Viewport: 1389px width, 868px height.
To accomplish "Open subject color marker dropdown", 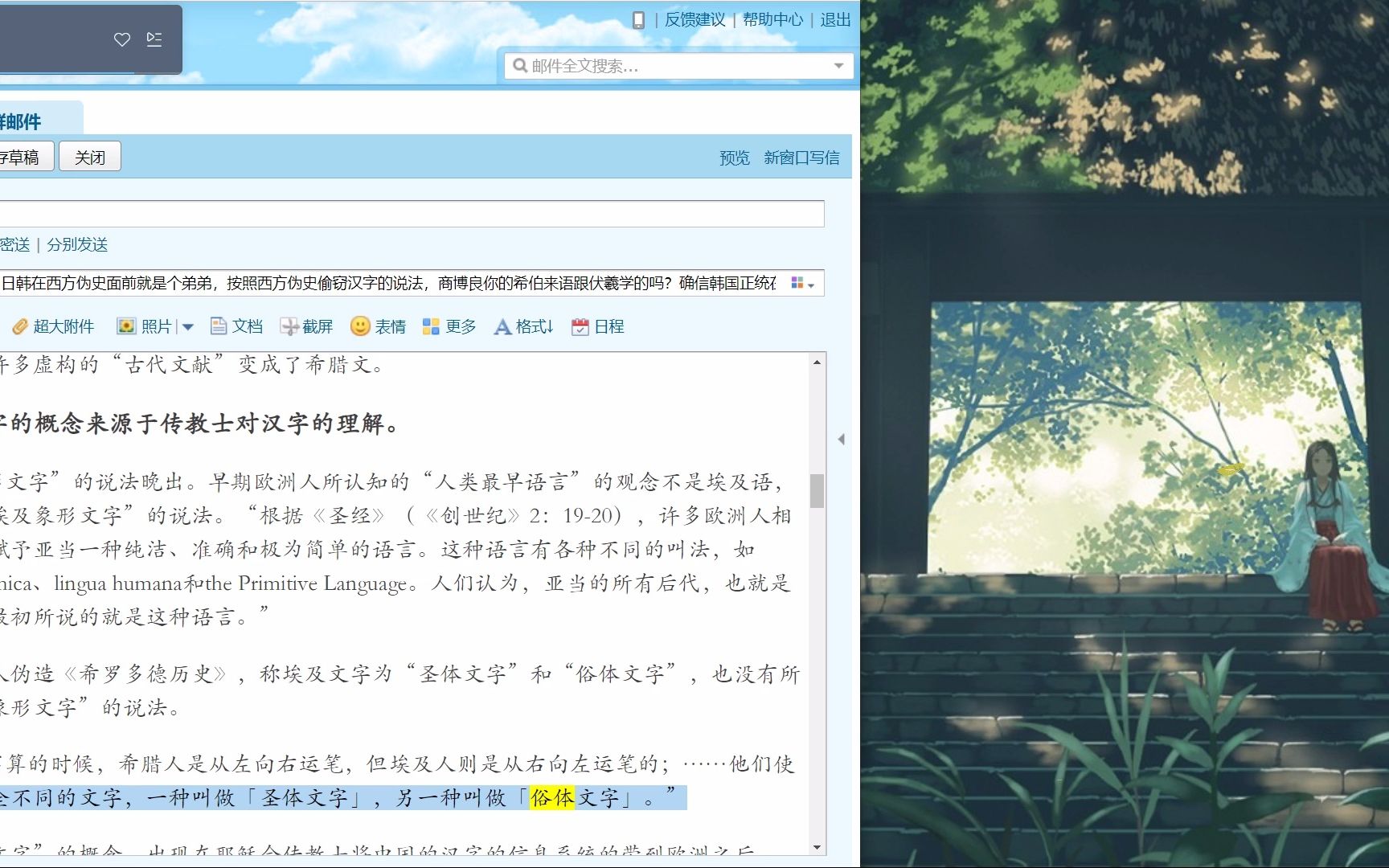I will click(802, 283).
